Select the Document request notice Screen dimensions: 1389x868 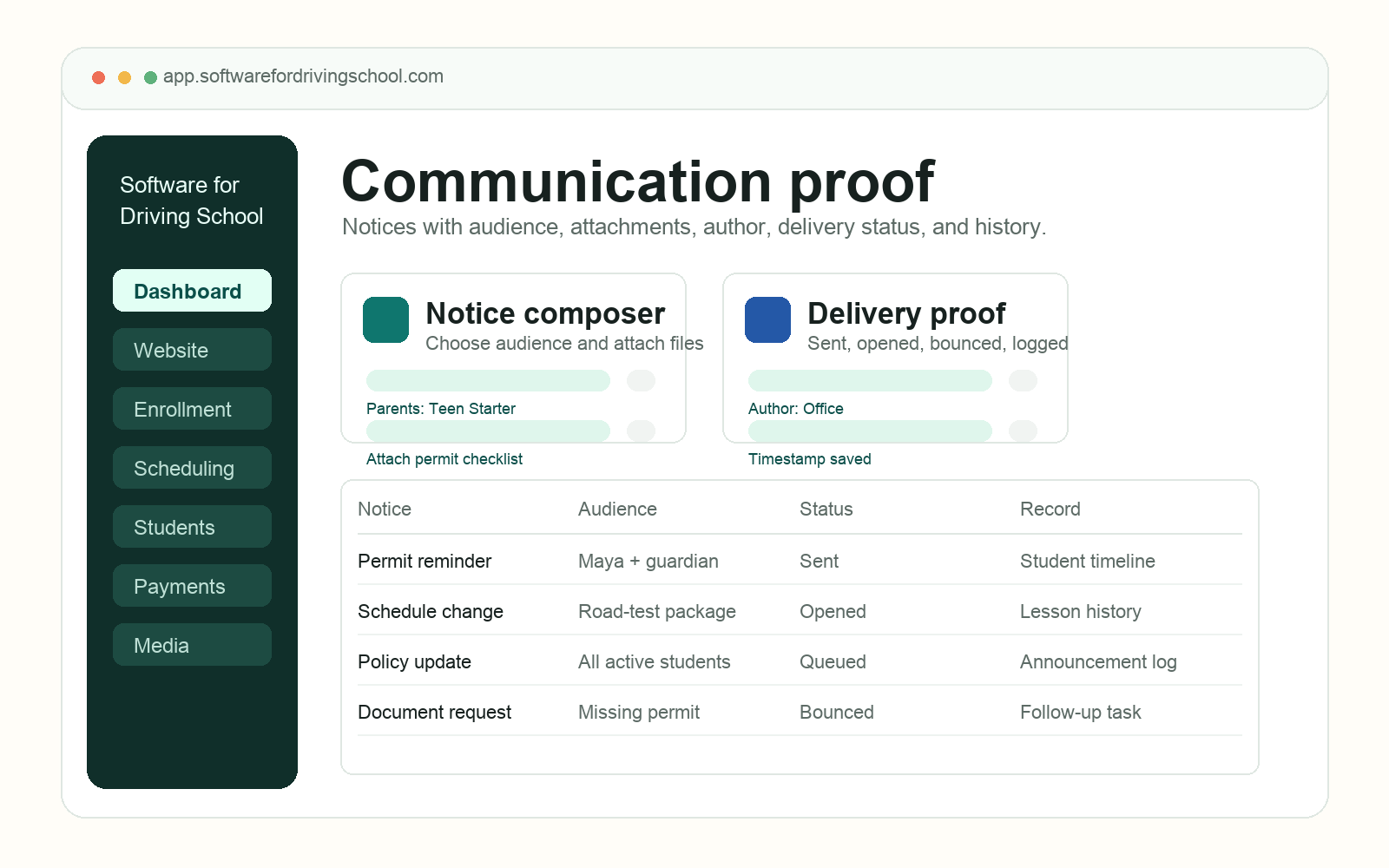pos(434,713)
